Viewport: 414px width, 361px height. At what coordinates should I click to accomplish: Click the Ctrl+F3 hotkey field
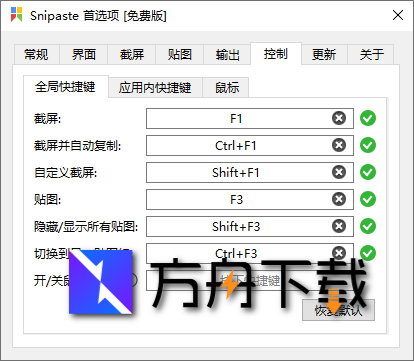point(250,252)
